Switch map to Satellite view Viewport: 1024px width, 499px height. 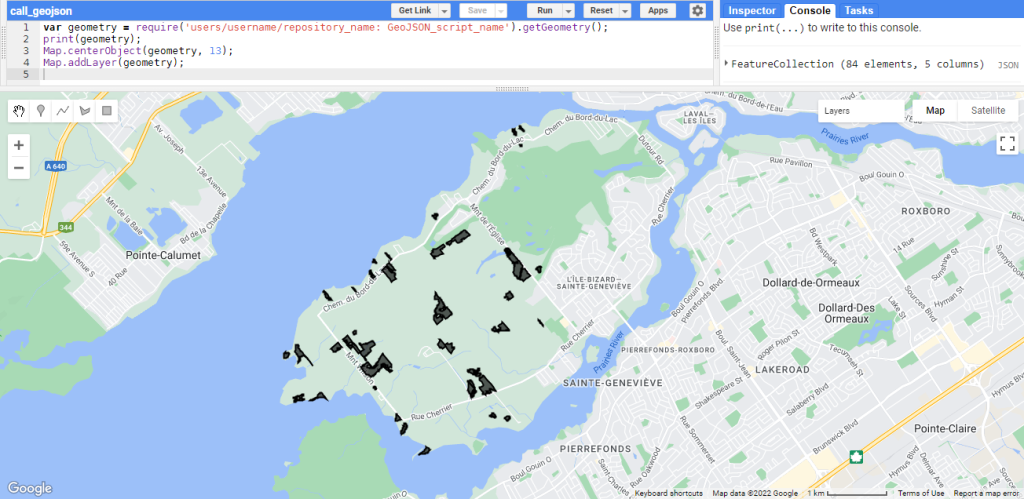pos(987,111)
